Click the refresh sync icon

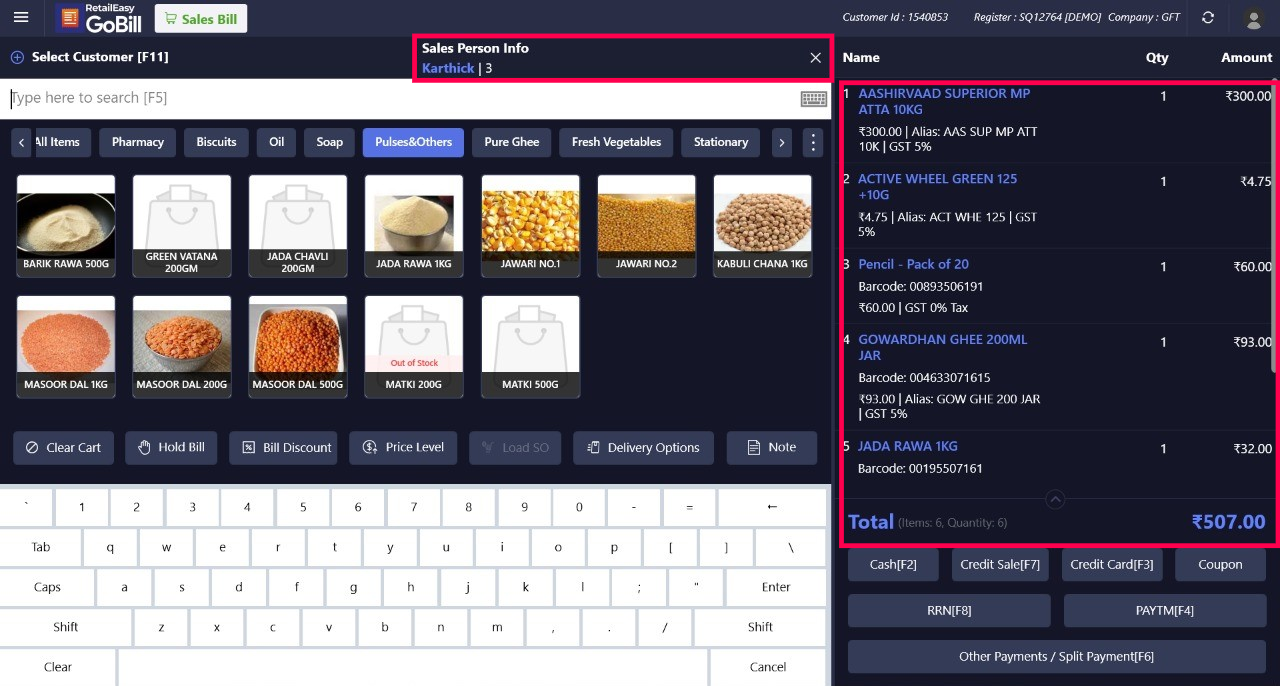(1208, 17)
